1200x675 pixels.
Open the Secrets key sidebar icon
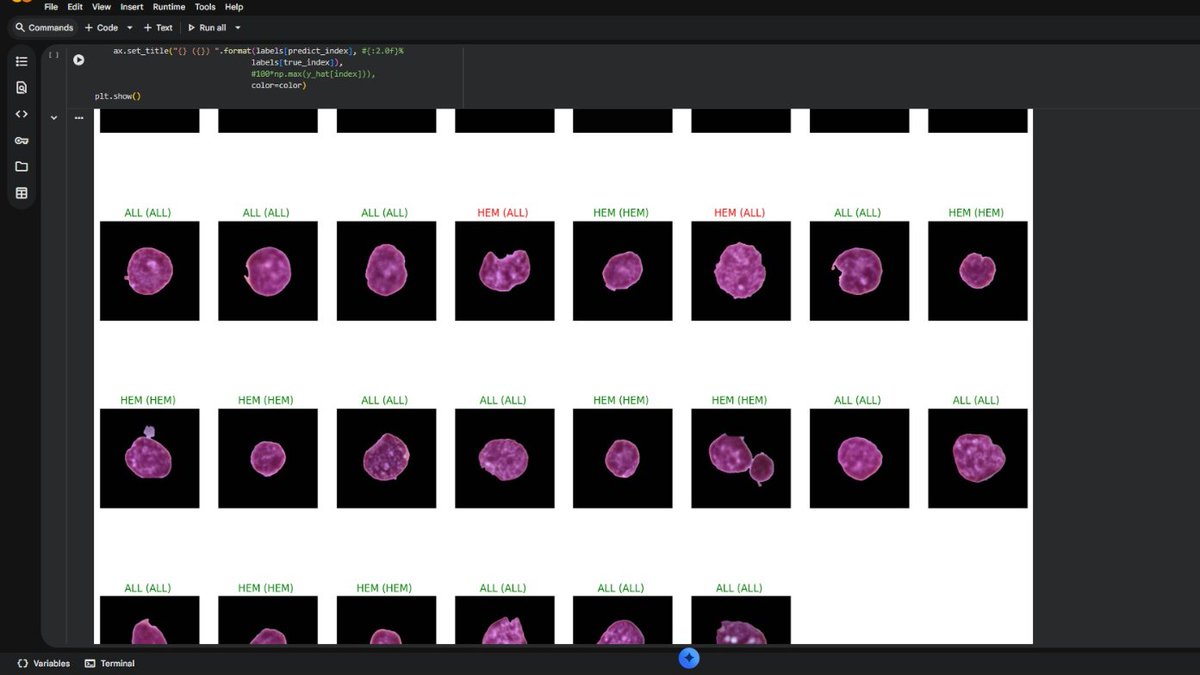21,140
